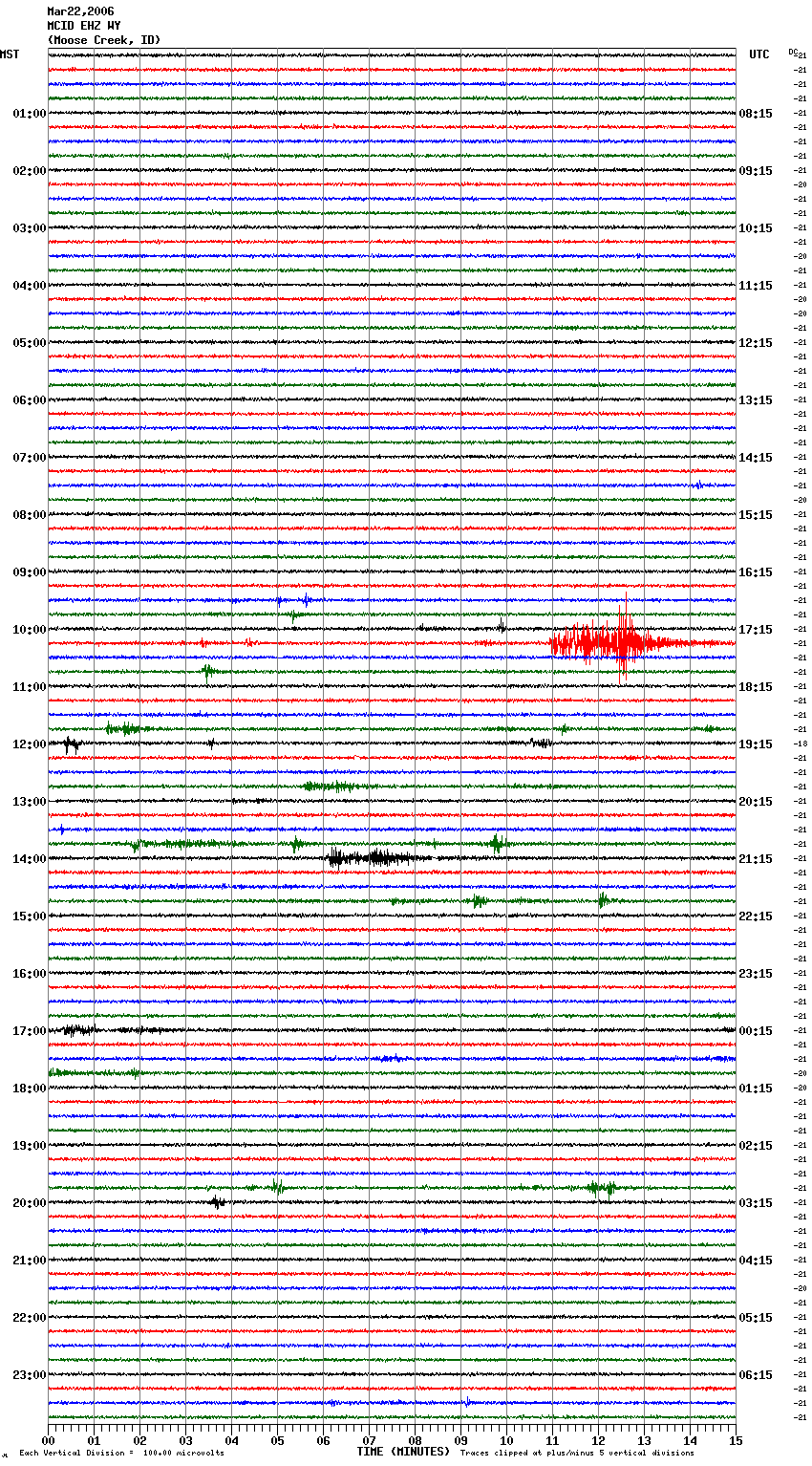Screen dimensions: 812x1466
Task: Click the 23:00 MST time label
Action: click(30, 1375)
